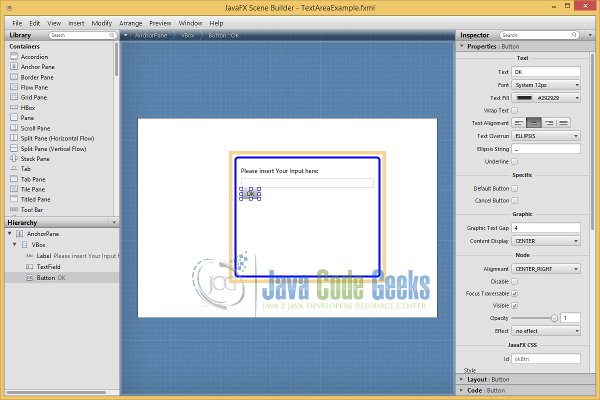
Task: Toggle the Disable checkbox
Action: tap(515, 281)
